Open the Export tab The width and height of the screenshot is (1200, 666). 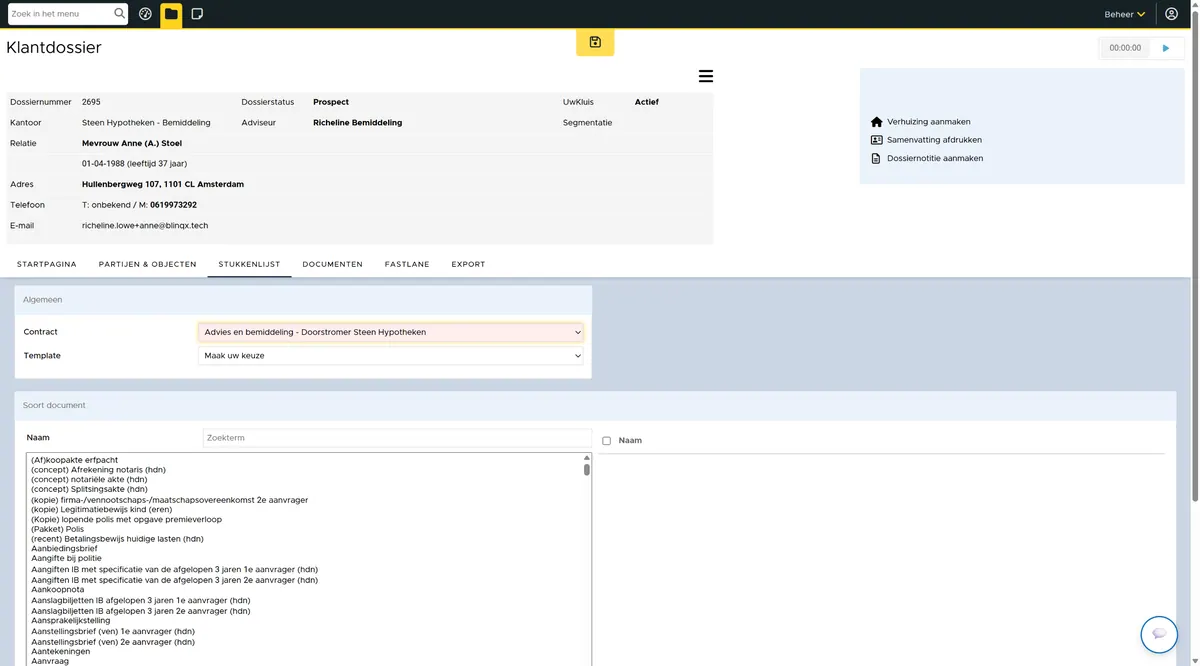click(x=468, y=264)
